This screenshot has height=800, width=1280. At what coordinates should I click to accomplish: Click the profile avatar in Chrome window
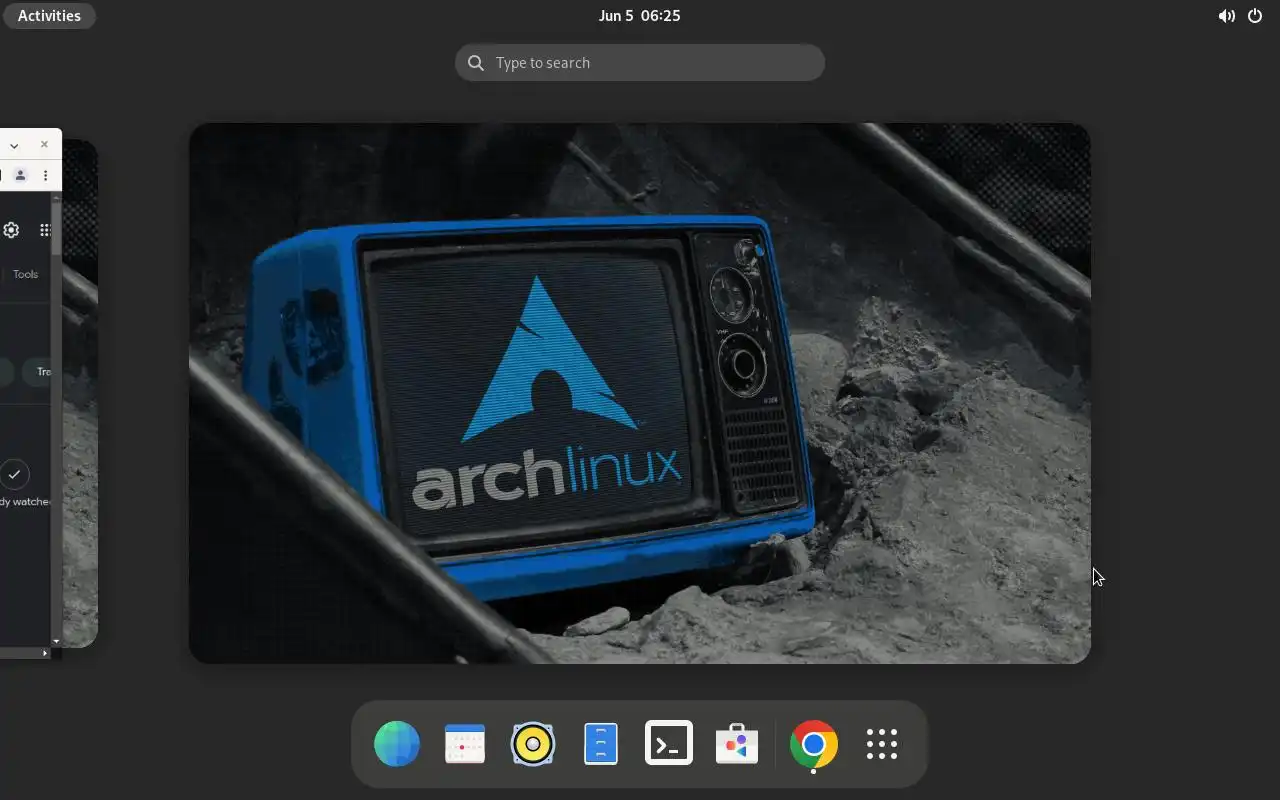pos(20,175)
